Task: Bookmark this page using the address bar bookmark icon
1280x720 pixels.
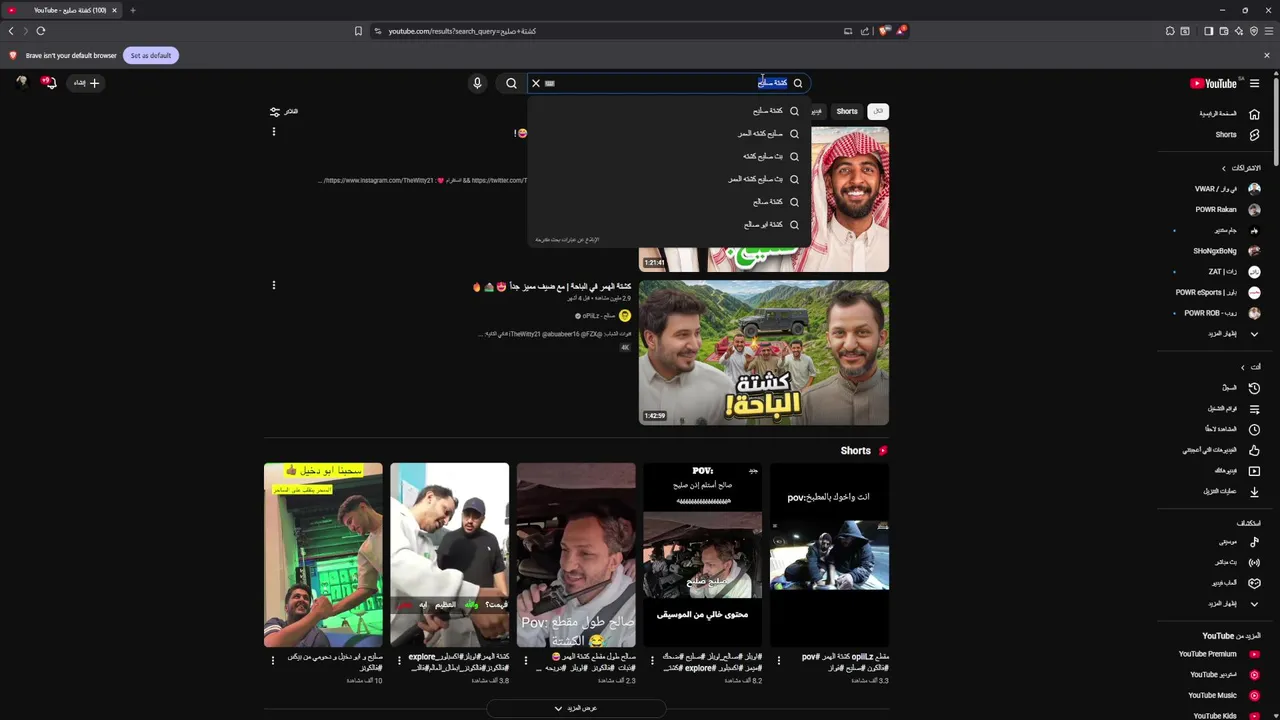Action: click(358, 31)
